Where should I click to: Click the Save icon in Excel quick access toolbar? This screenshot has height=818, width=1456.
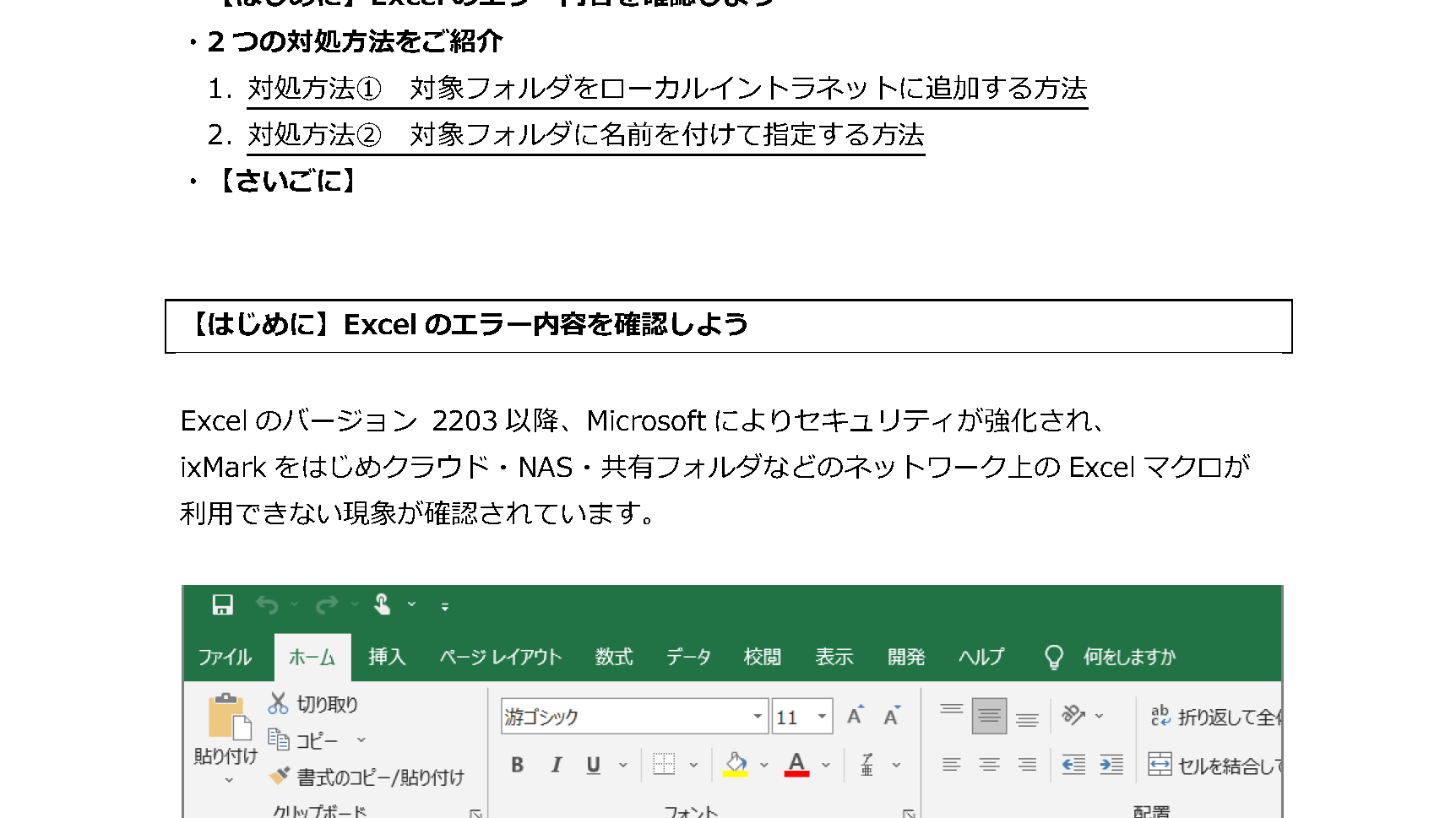tap(222, 604)
